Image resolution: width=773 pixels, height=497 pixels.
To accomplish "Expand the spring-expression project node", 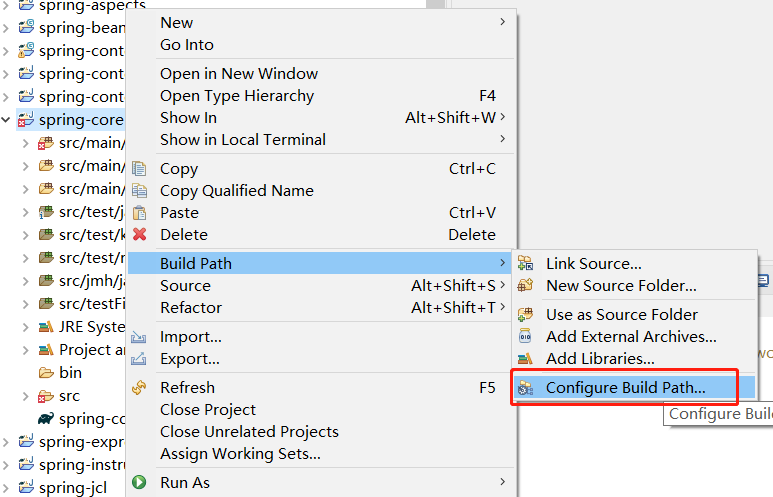I will click(x=6, y=442).
